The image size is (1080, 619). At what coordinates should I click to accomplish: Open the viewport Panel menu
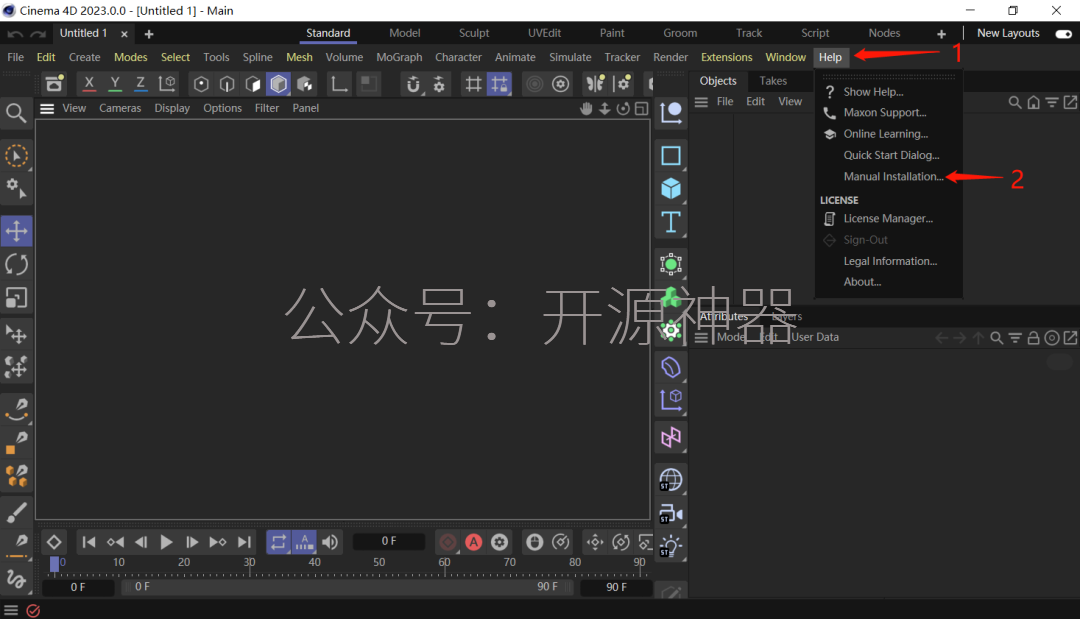[x=306, y=108]
